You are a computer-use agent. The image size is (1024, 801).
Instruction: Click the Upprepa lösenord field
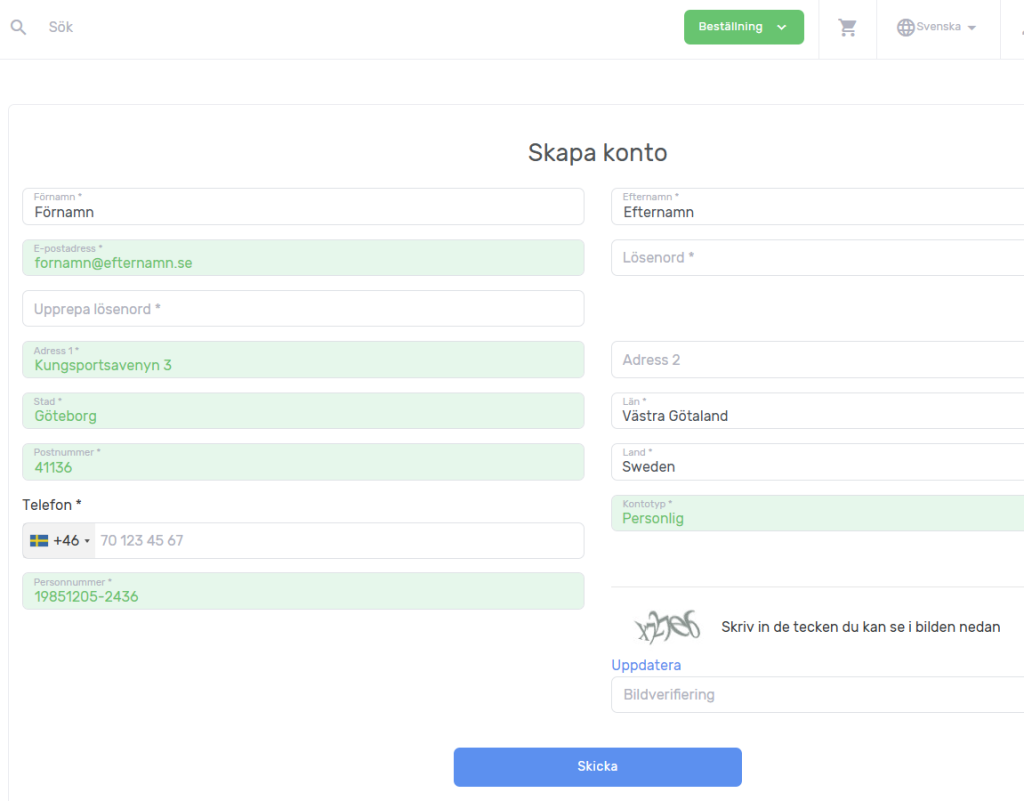tap(303, 309)
